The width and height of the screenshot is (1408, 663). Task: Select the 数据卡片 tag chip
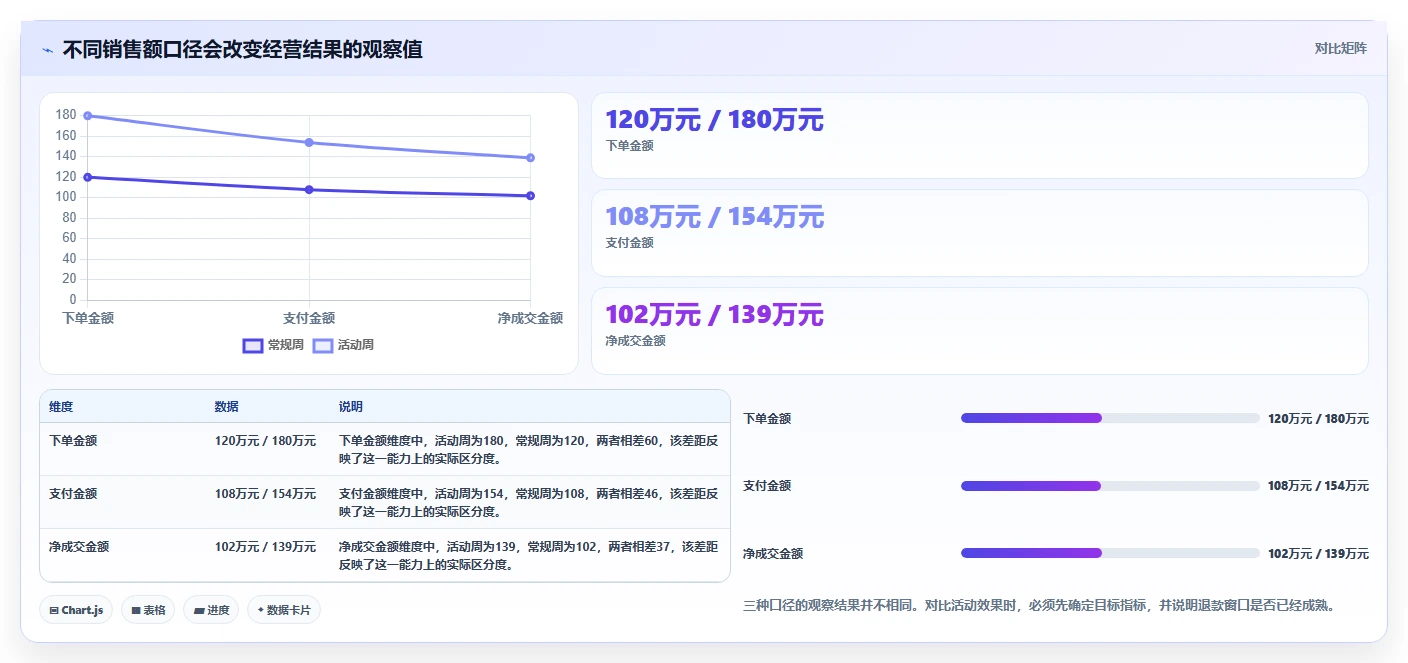coord(284,610)
